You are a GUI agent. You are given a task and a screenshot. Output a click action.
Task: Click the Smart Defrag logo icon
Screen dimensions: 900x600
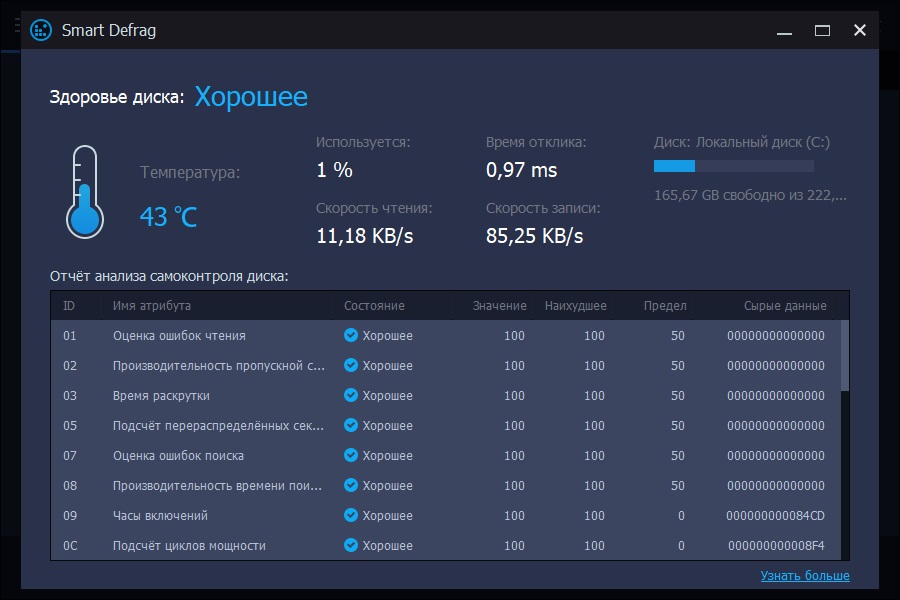41,30
